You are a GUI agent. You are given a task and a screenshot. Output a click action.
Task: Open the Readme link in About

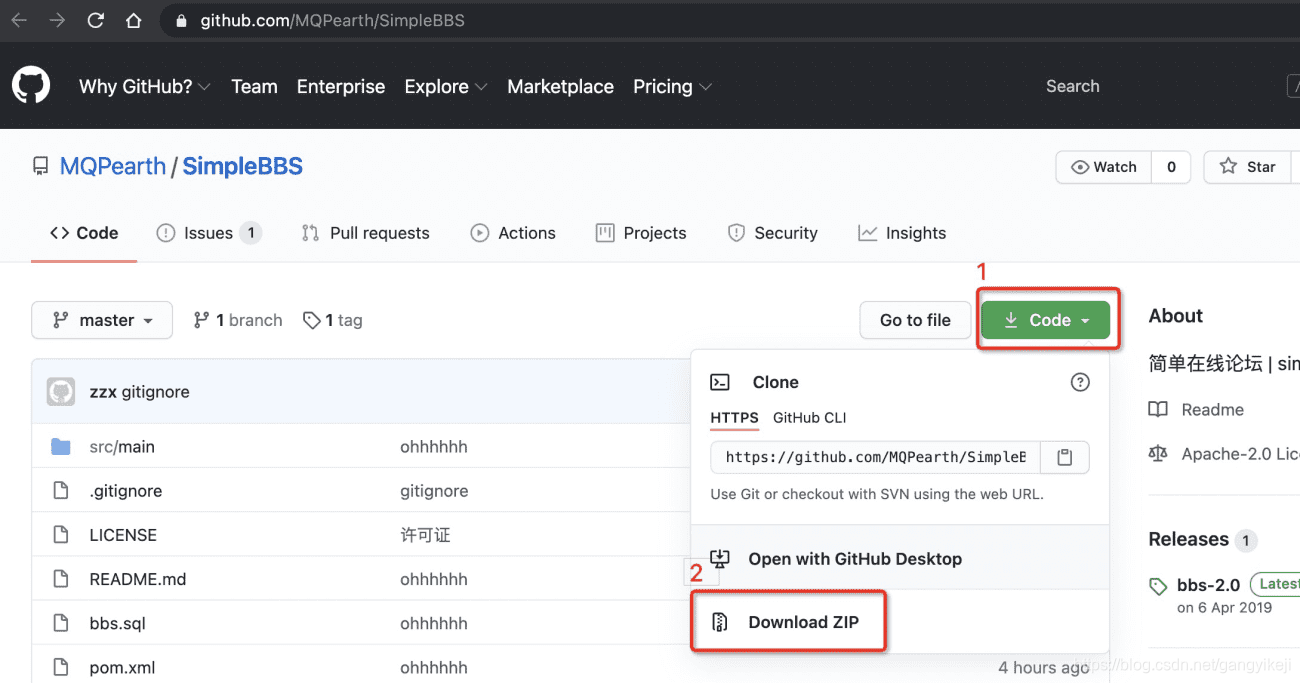click(1212, 409)
